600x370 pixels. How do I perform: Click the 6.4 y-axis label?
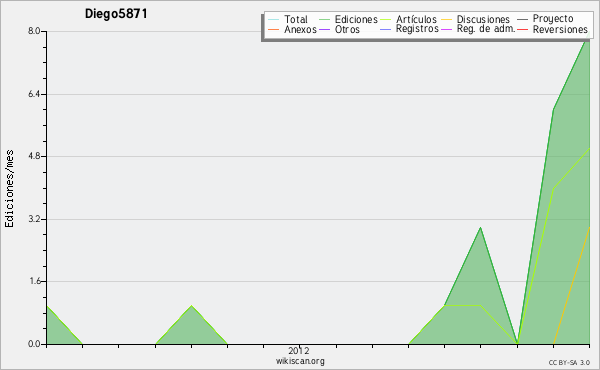pyautogui.click(x=34, y=94)
